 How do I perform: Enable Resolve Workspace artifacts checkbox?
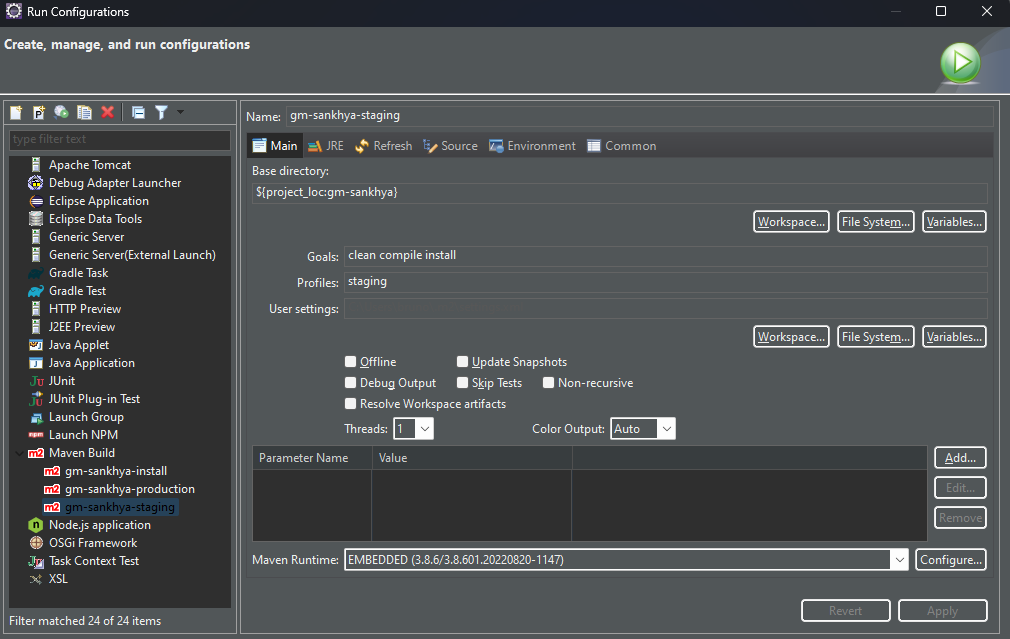(x=350, y=404)
